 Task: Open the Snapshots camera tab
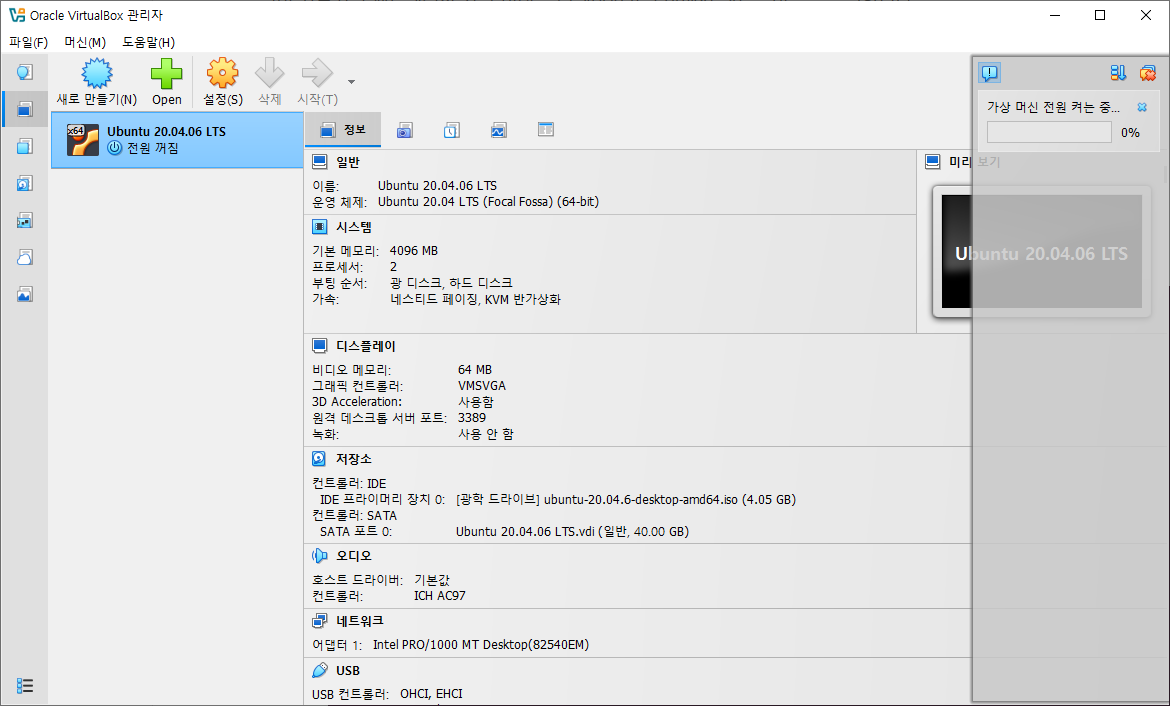point(404,131)
